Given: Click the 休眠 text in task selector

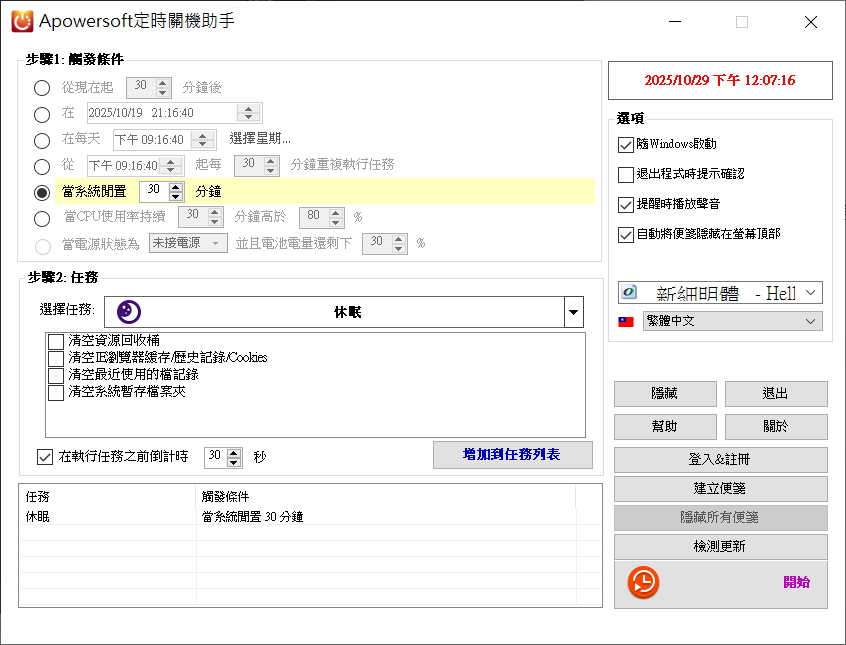Looking at the screenshot, I should pos(347,312).
